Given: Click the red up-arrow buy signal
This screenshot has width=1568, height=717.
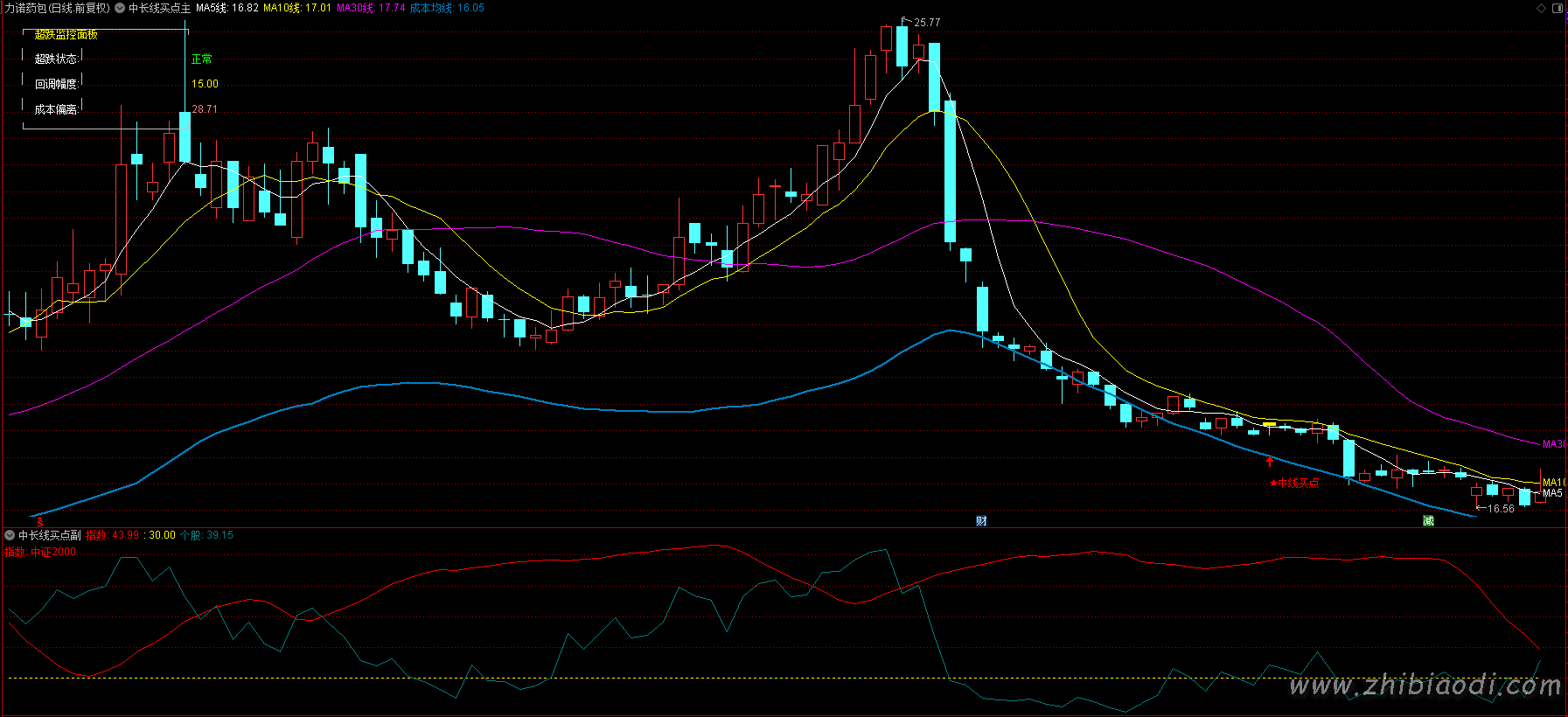Looking at the screenshot, I should 1270,461.
